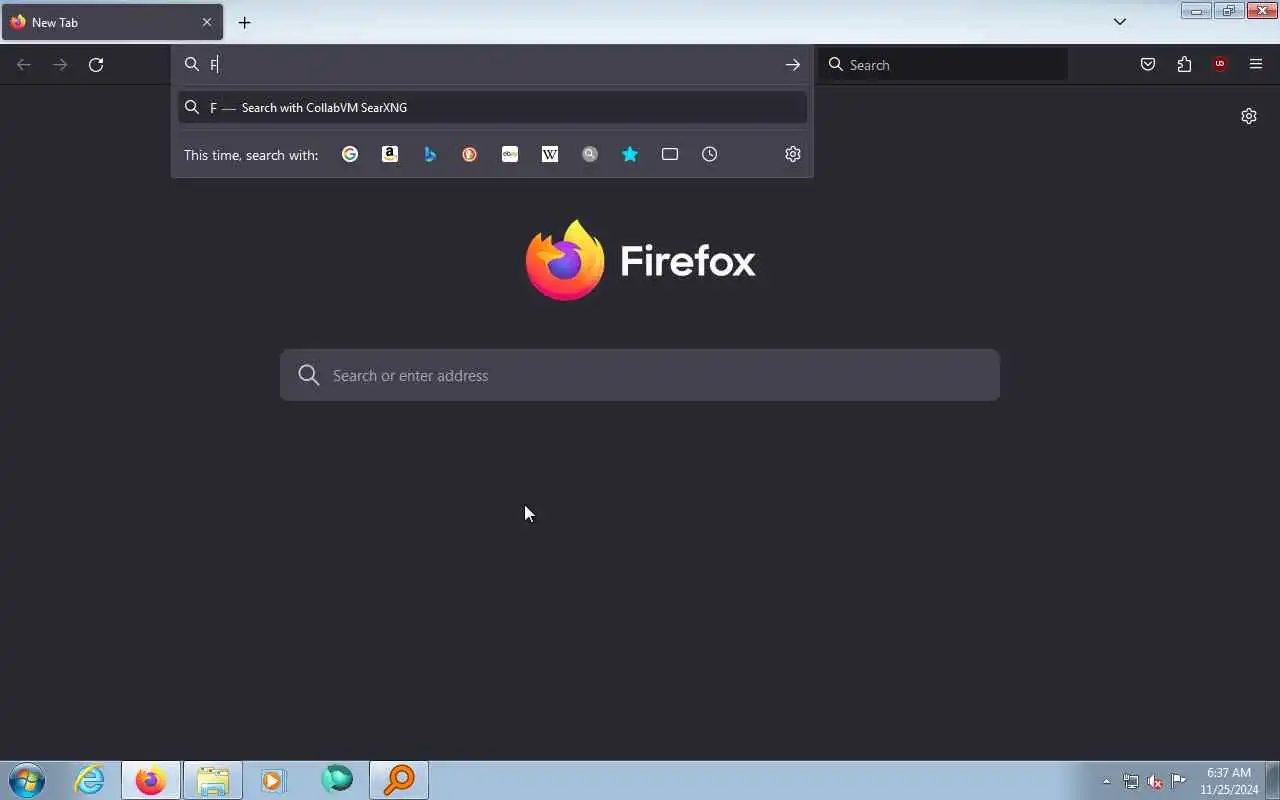Show hidden tray icons arrow

1106,782
